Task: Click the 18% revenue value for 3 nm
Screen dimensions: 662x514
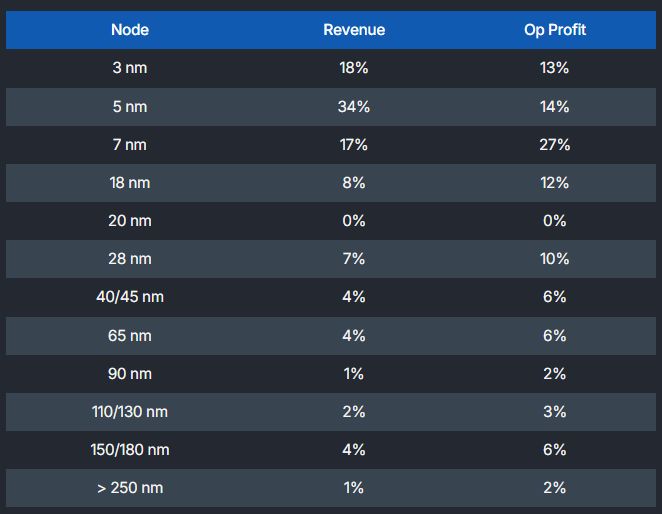Action: pyautogui.click(x=354, y=68)
